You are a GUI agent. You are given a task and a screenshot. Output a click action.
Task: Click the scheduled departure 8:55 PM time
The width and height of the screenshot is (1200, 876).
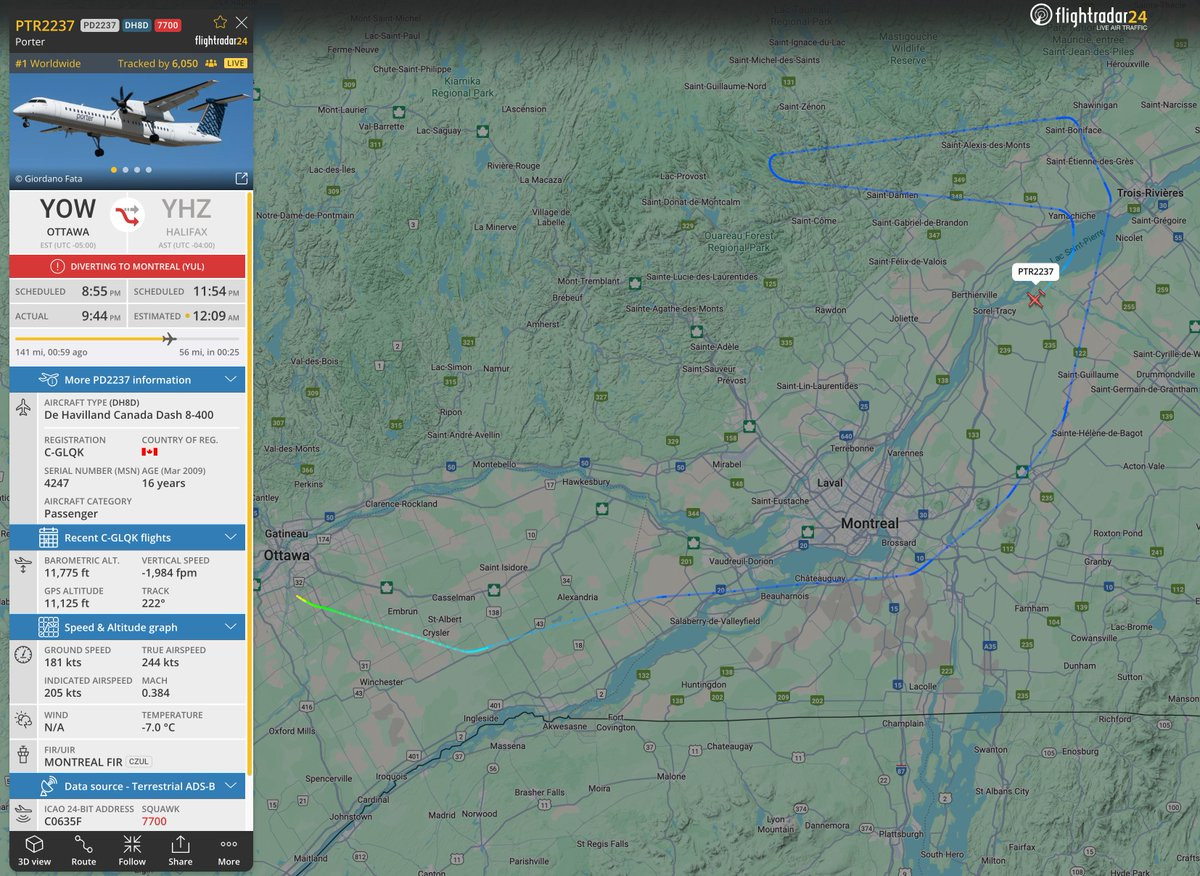coord(100,291)
